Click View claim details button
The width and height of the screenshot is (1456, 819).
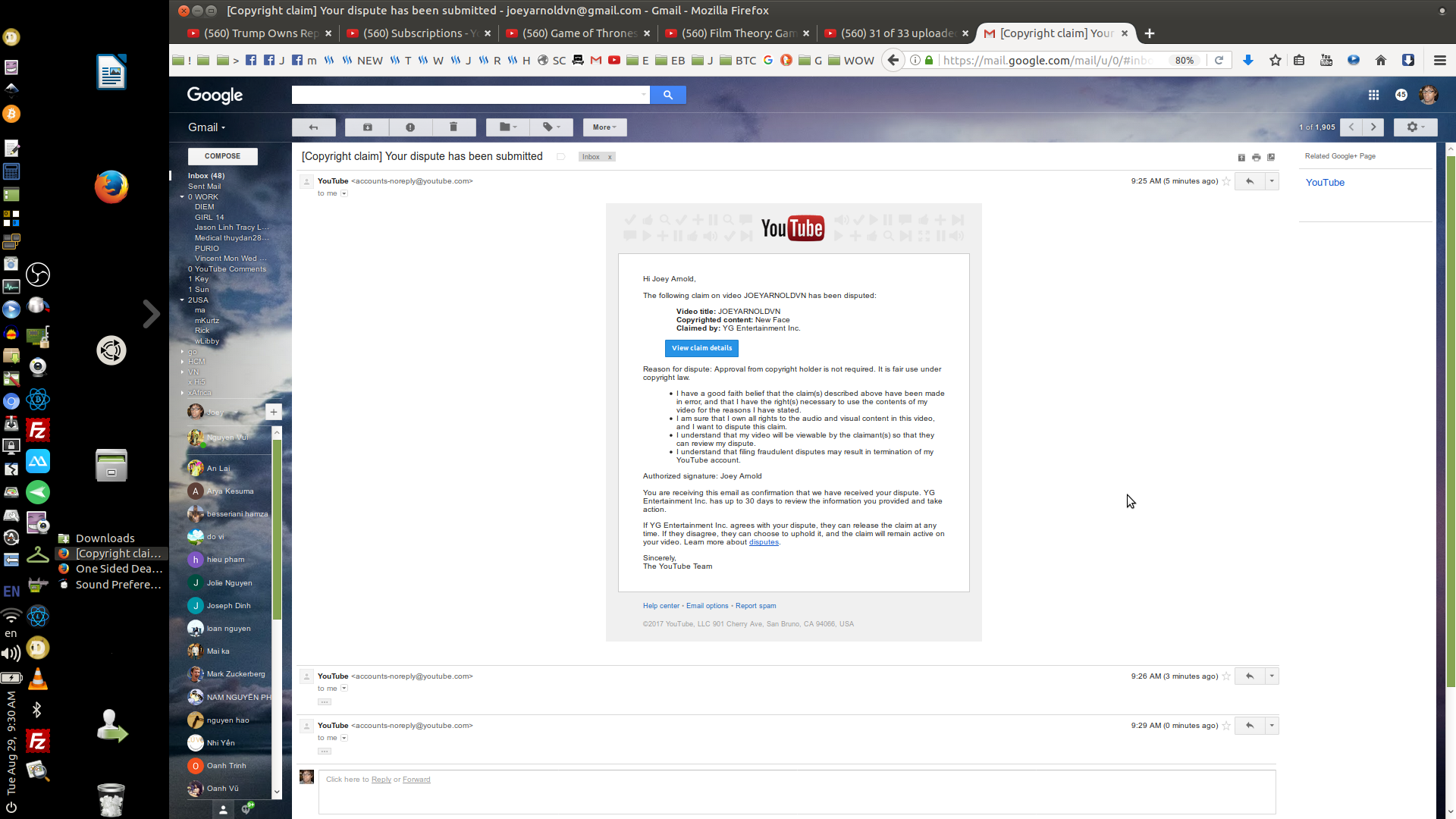701,348
